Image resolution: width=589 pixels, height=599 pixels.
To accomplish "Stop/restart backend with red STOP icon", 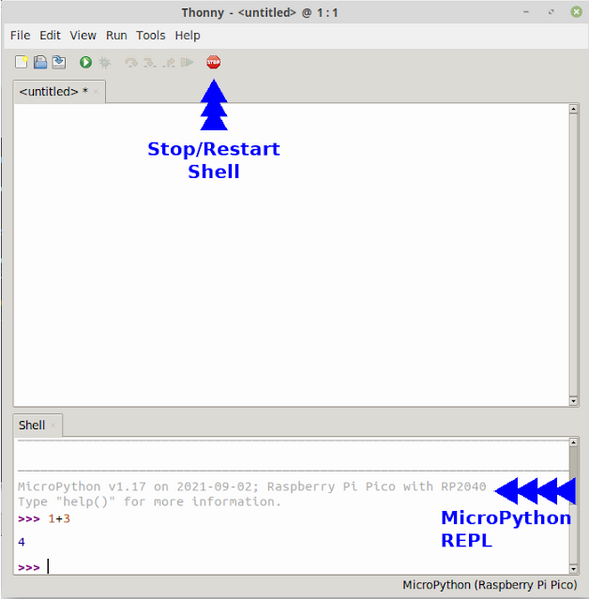I will tap(213, 62).
